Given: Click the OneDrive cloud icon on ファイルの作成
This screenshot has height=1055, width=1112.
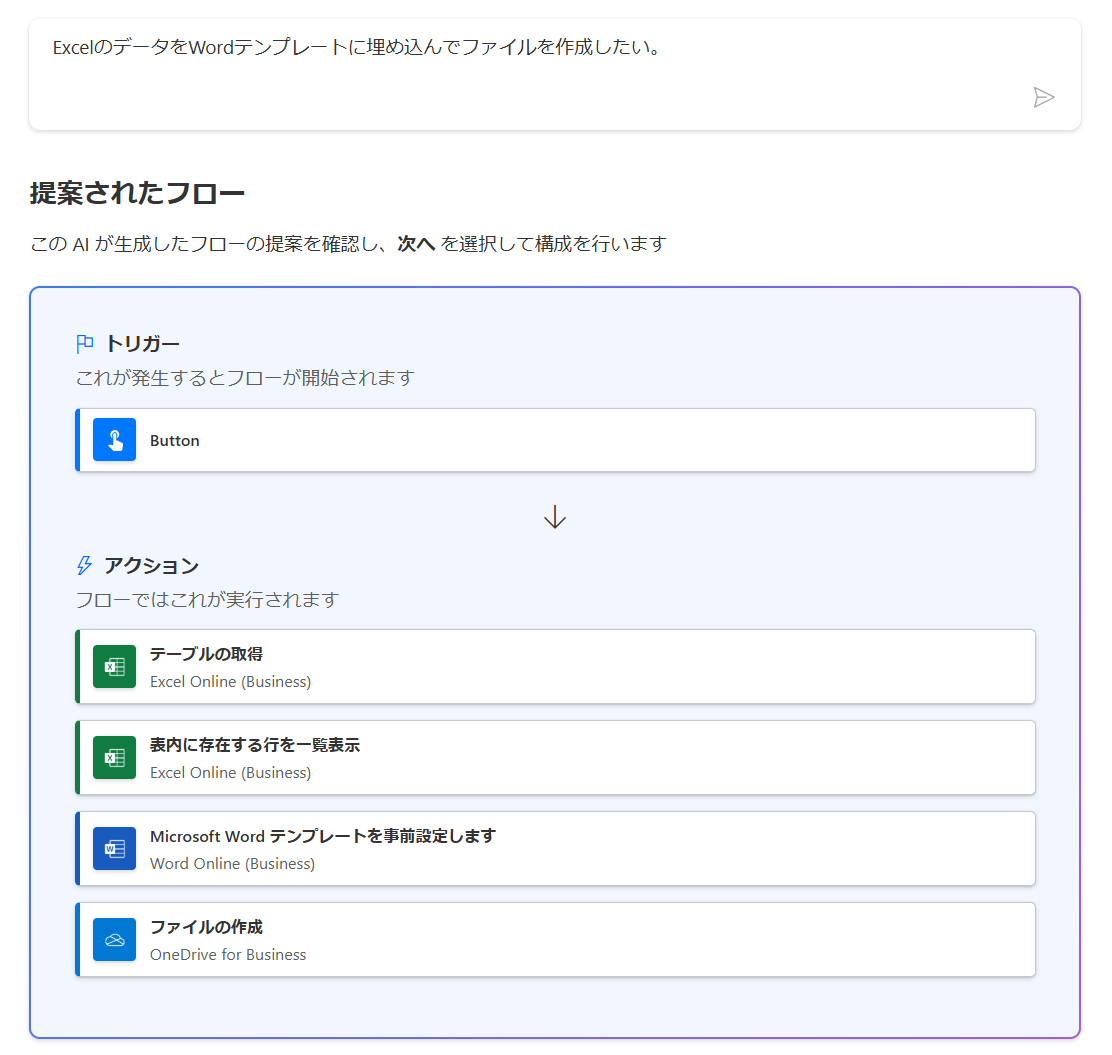Looking at the screenshot, I should pyautogui.click(x=114, y=939).
